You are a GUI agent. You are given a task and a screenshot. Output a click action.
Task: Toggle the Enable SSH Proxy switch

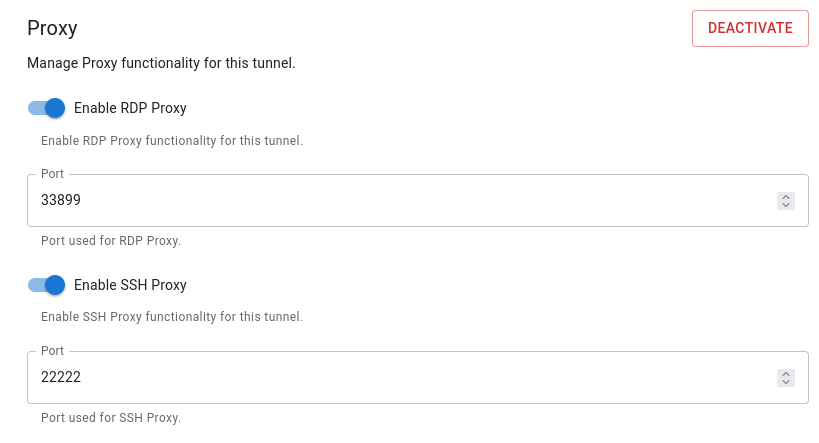click(46, 285)
